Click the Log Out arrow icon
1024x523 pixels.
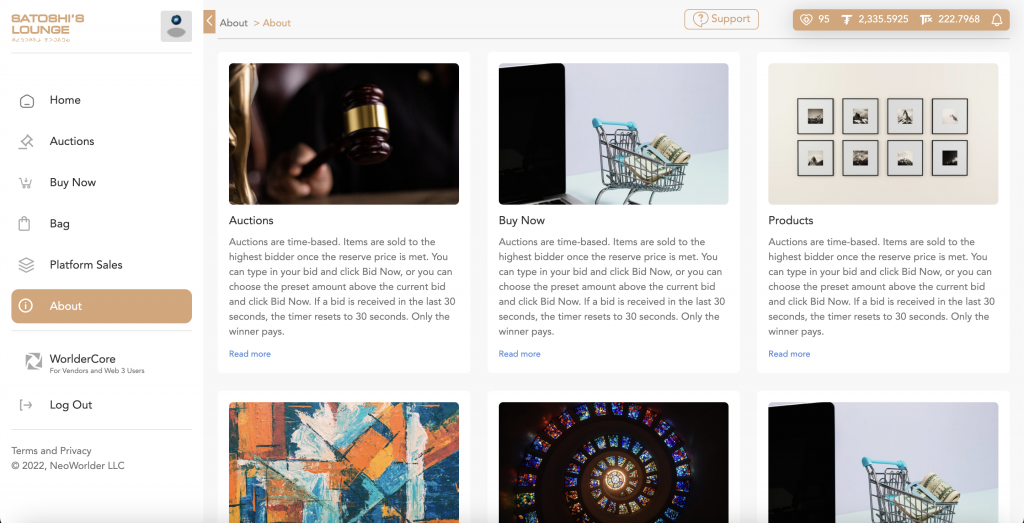pos(26,405)
